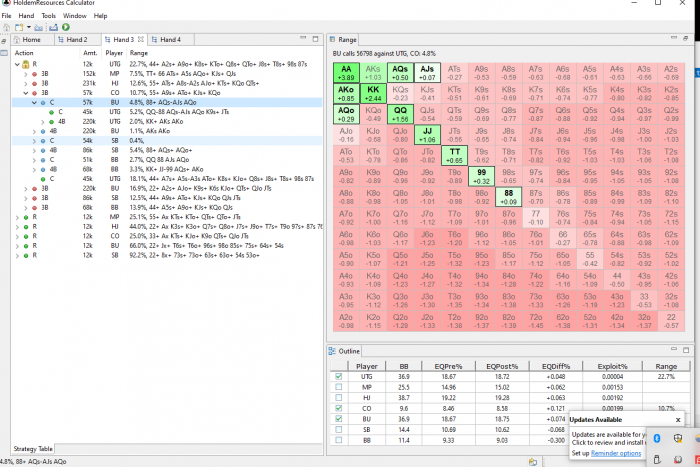The image size is (700, 467).
Task: Open the Window menu
Action: point(75,16)
